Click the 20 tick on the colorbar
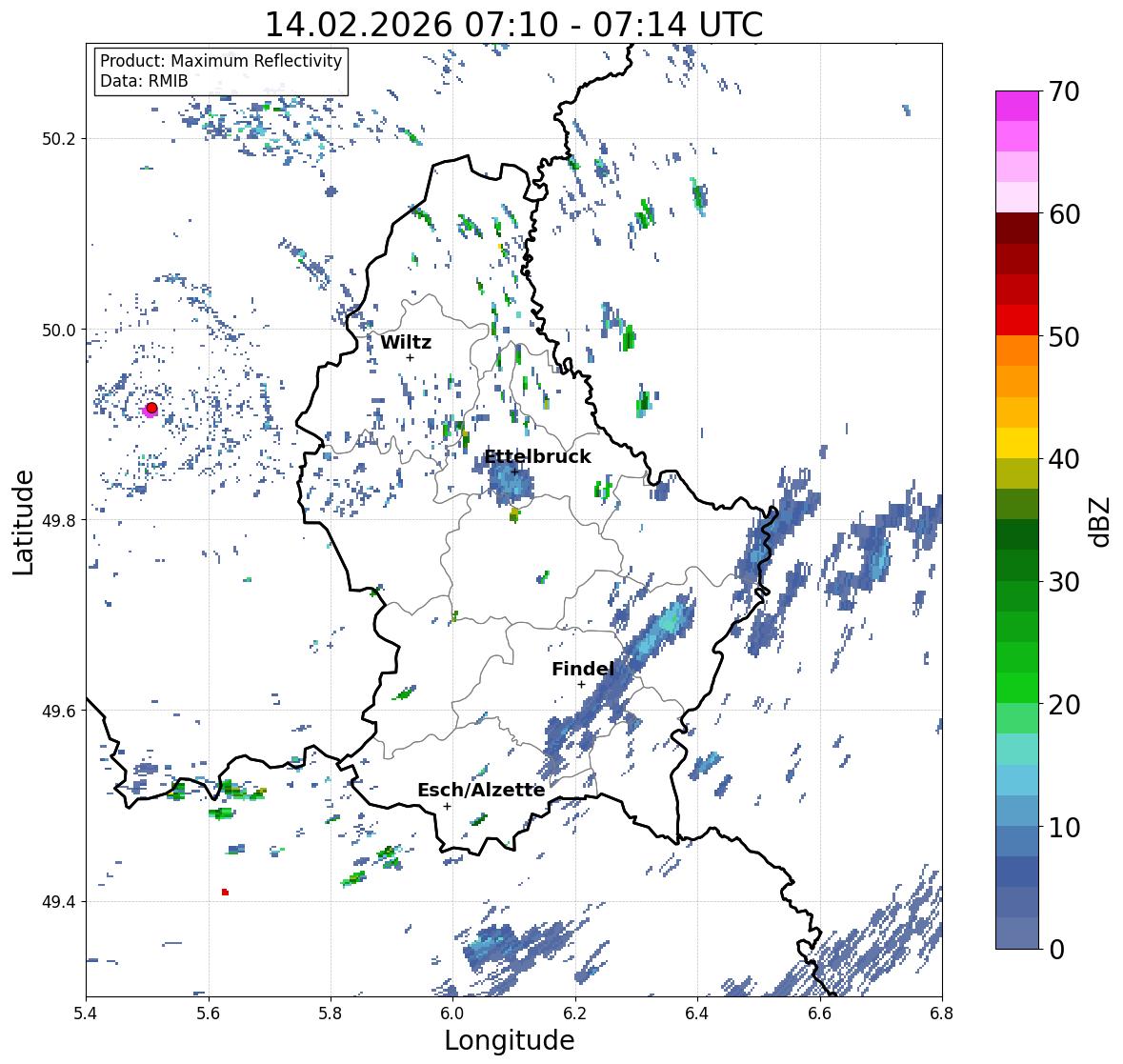 point(1064,705)
